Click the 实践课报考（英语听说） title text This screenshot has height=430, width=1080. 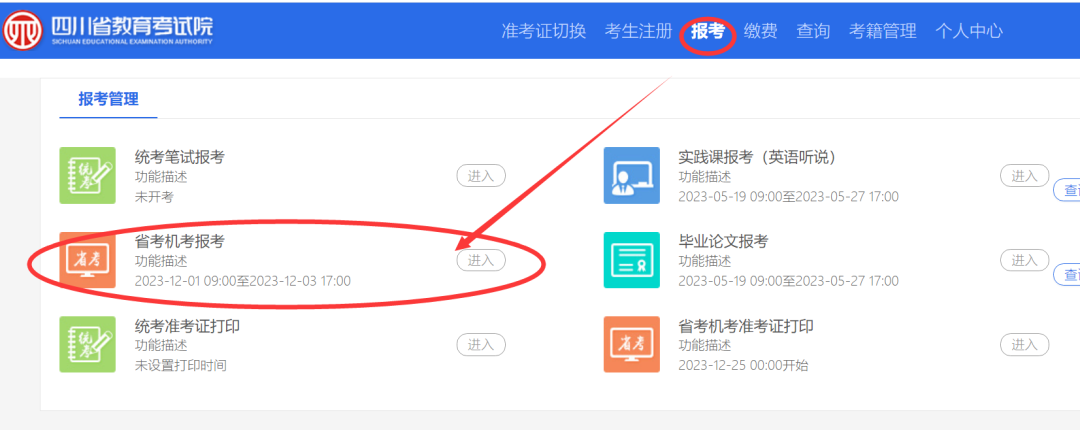757,157
